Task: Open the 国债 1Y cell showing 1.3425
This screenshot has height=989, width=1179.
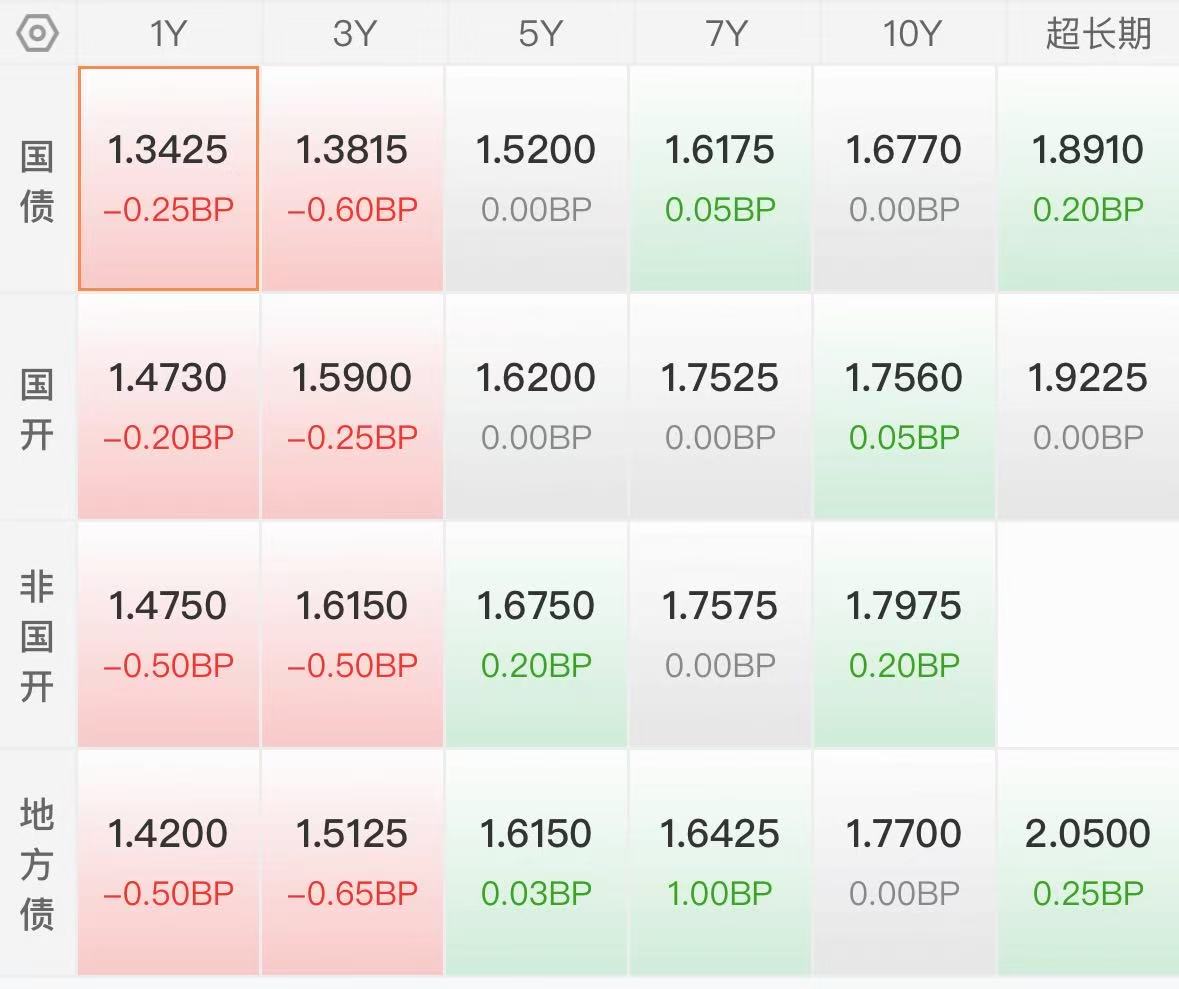Action: pos(168,178)
